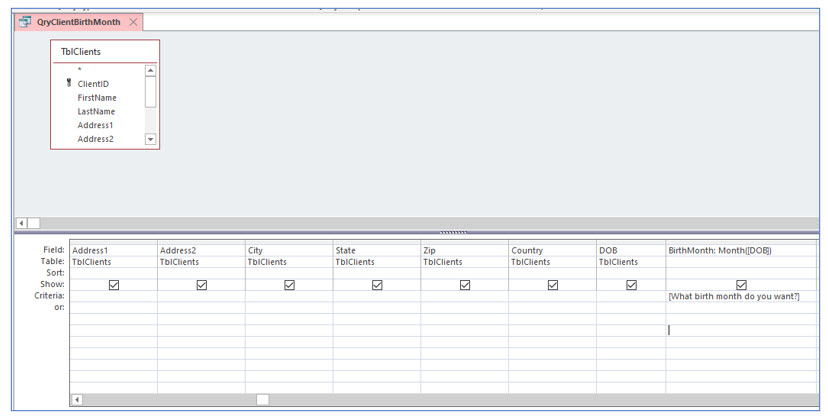Select the QryClientBirthMonth query tab

click(78, 22)
